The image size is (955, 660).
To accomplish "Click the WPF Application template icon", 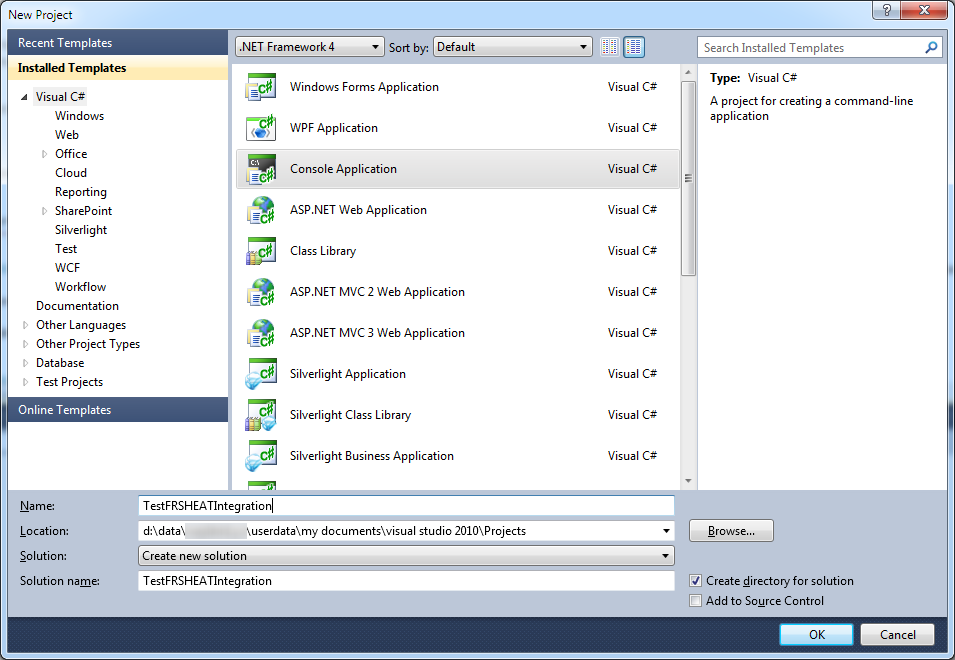I will click(260, 128).
